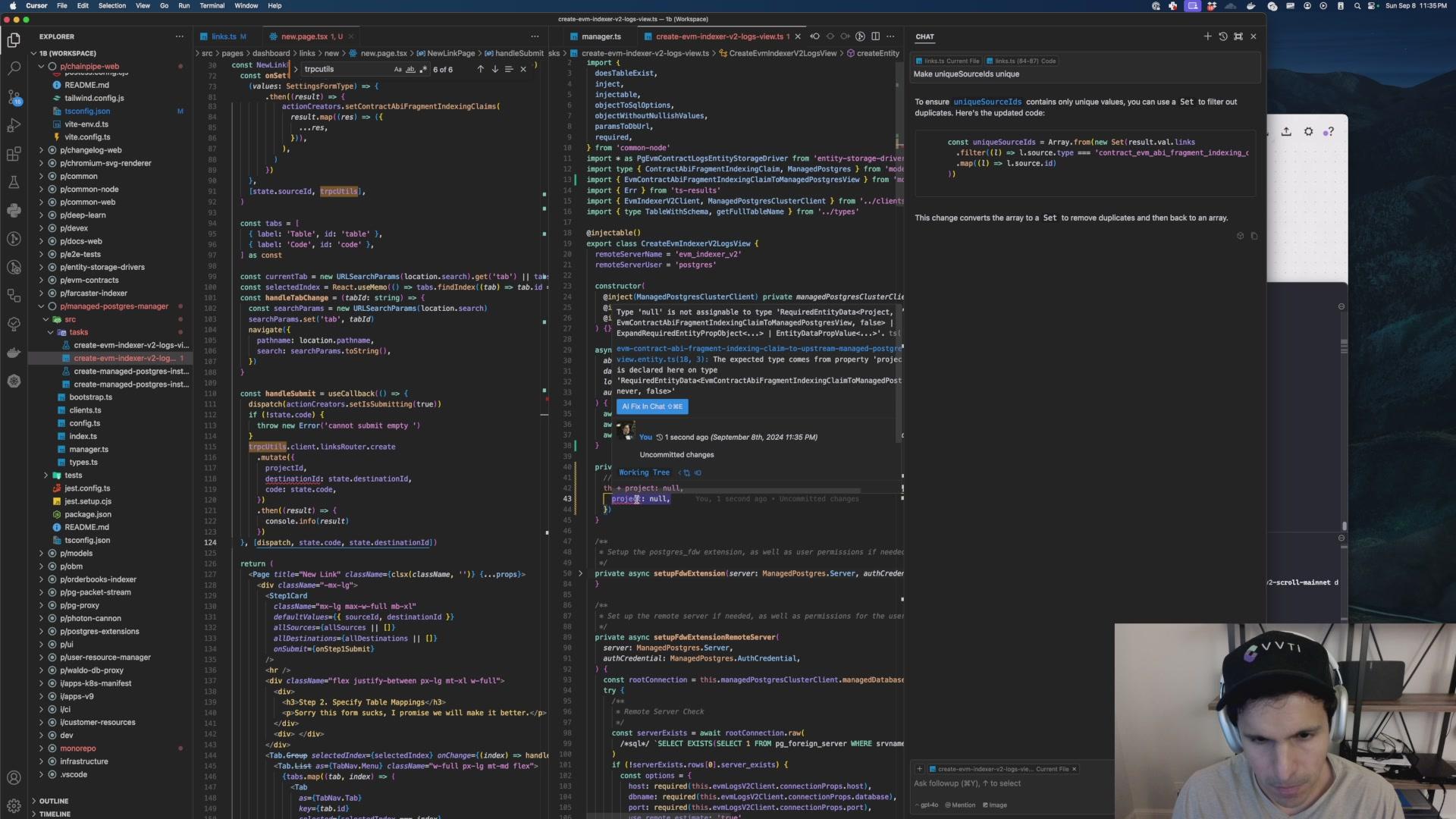Expand the OUTLINE section

(x=53, y=801)
